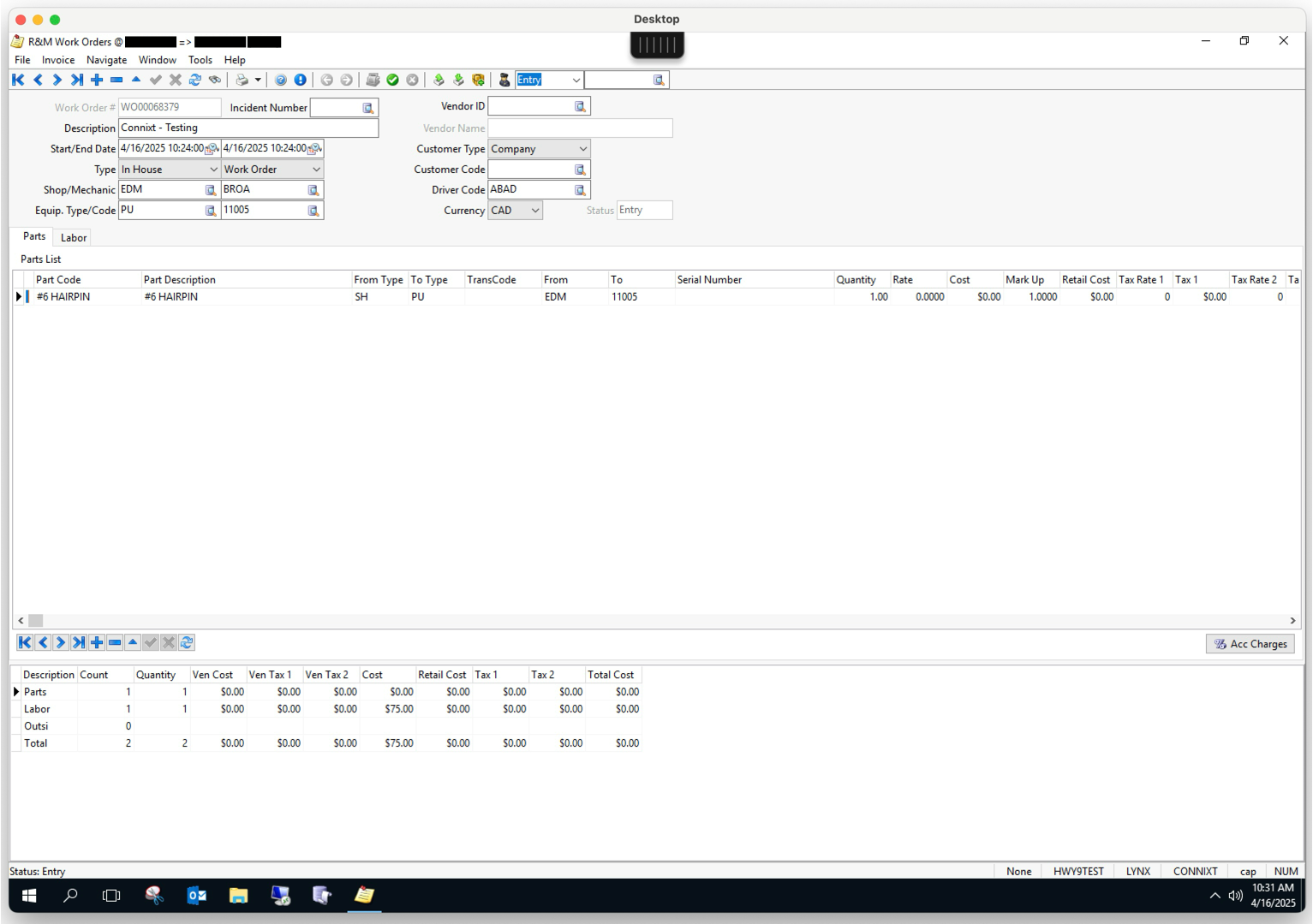Open the Vendor ID lookup
This screenshot has width=1313, height=924.
(x=581, y=105)
